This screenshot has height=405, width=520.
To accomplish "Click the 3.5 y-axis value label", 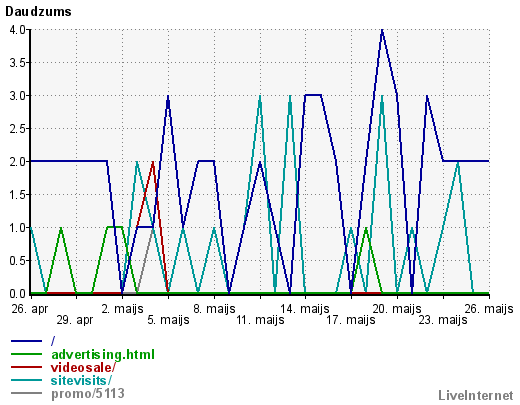I will point(18,63).
